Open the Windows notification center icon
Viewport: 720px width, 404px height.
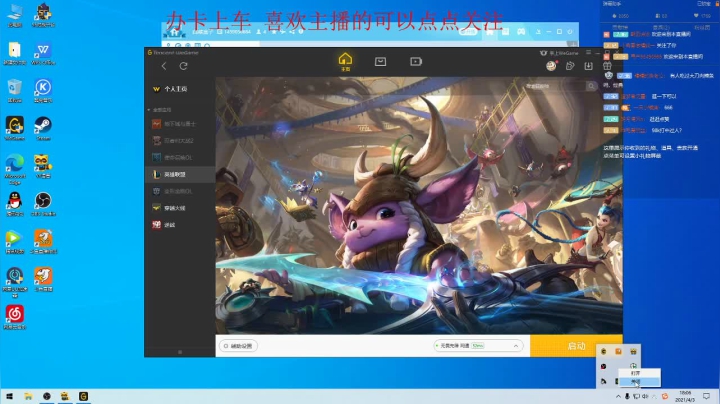(x=706, y=396)
